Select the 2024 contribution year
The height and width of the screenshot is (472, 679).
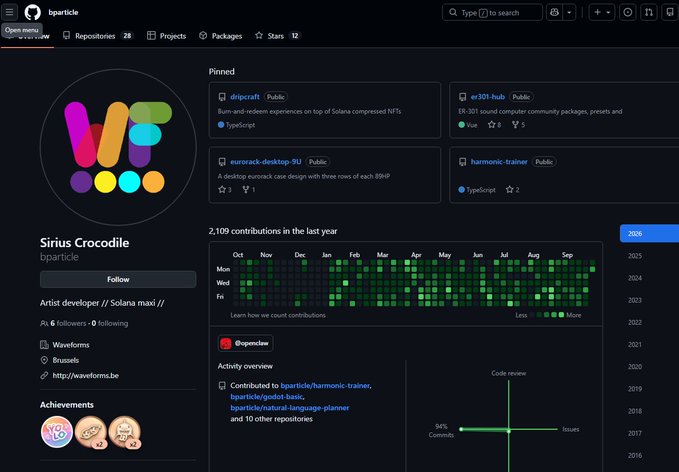click(635, 278)
